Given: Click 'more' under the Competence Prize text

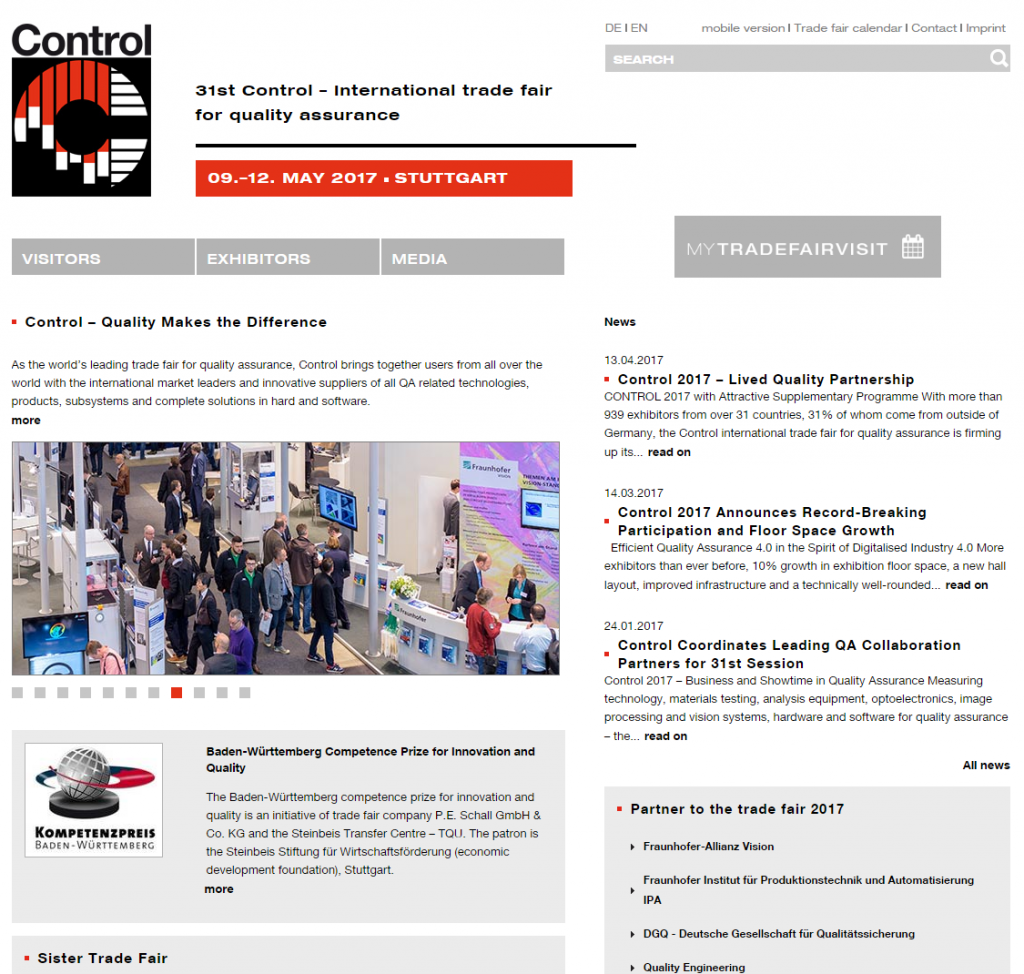Looking at the screenshot, I should click(219, 889).
